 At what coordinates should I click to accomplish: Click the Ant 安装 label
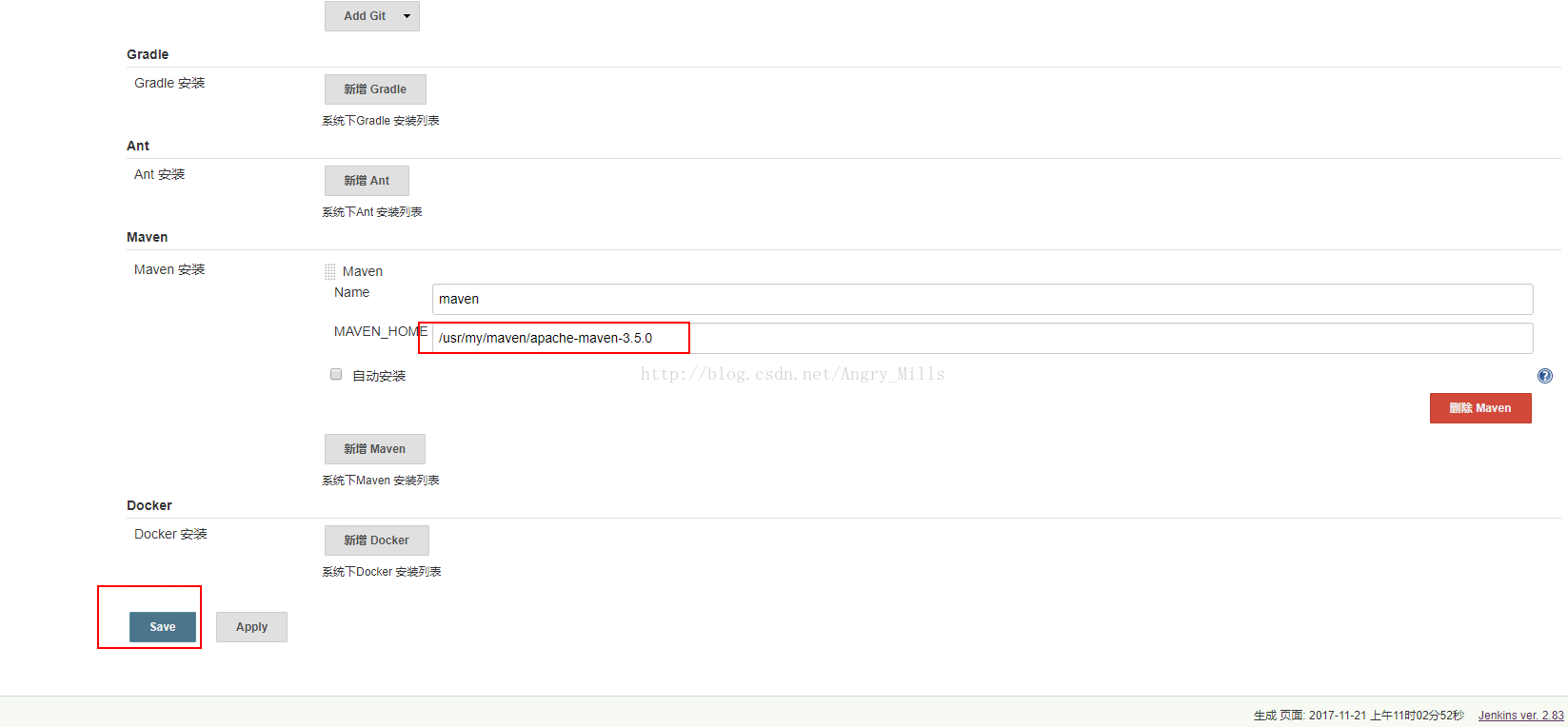point(160,174)
